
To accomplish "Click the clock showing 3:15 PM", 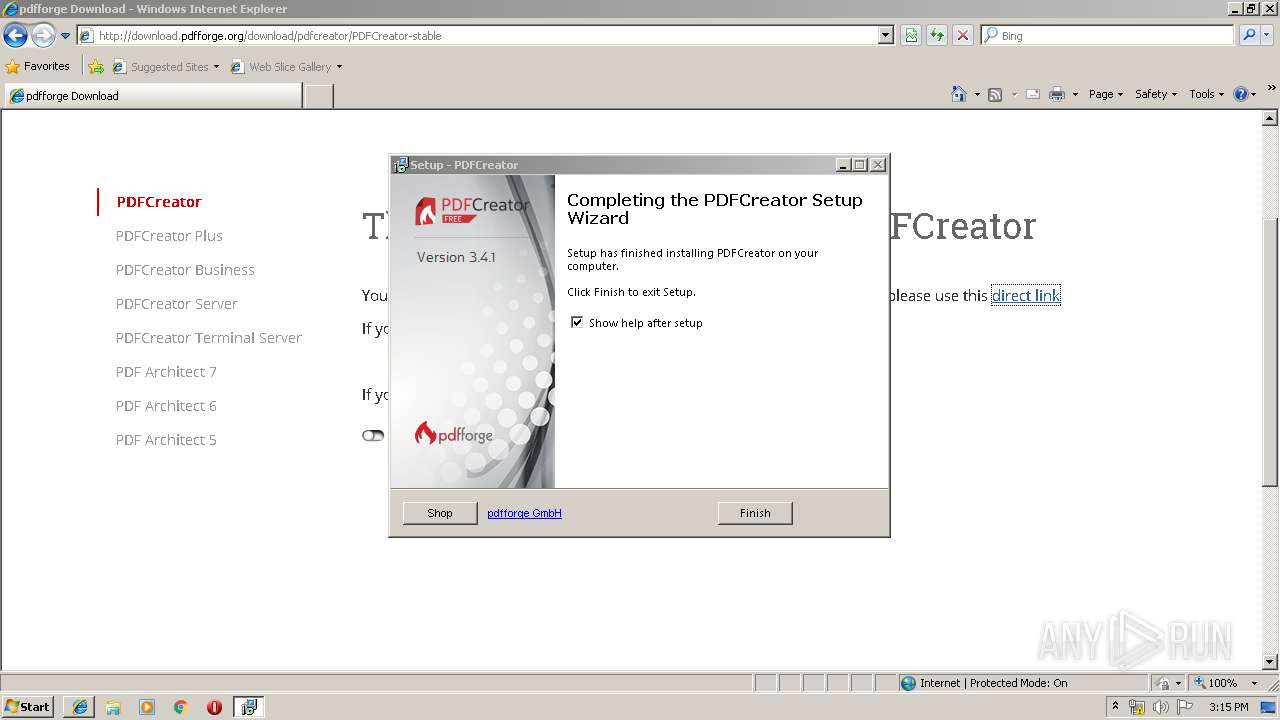I will click(1229, 707).
